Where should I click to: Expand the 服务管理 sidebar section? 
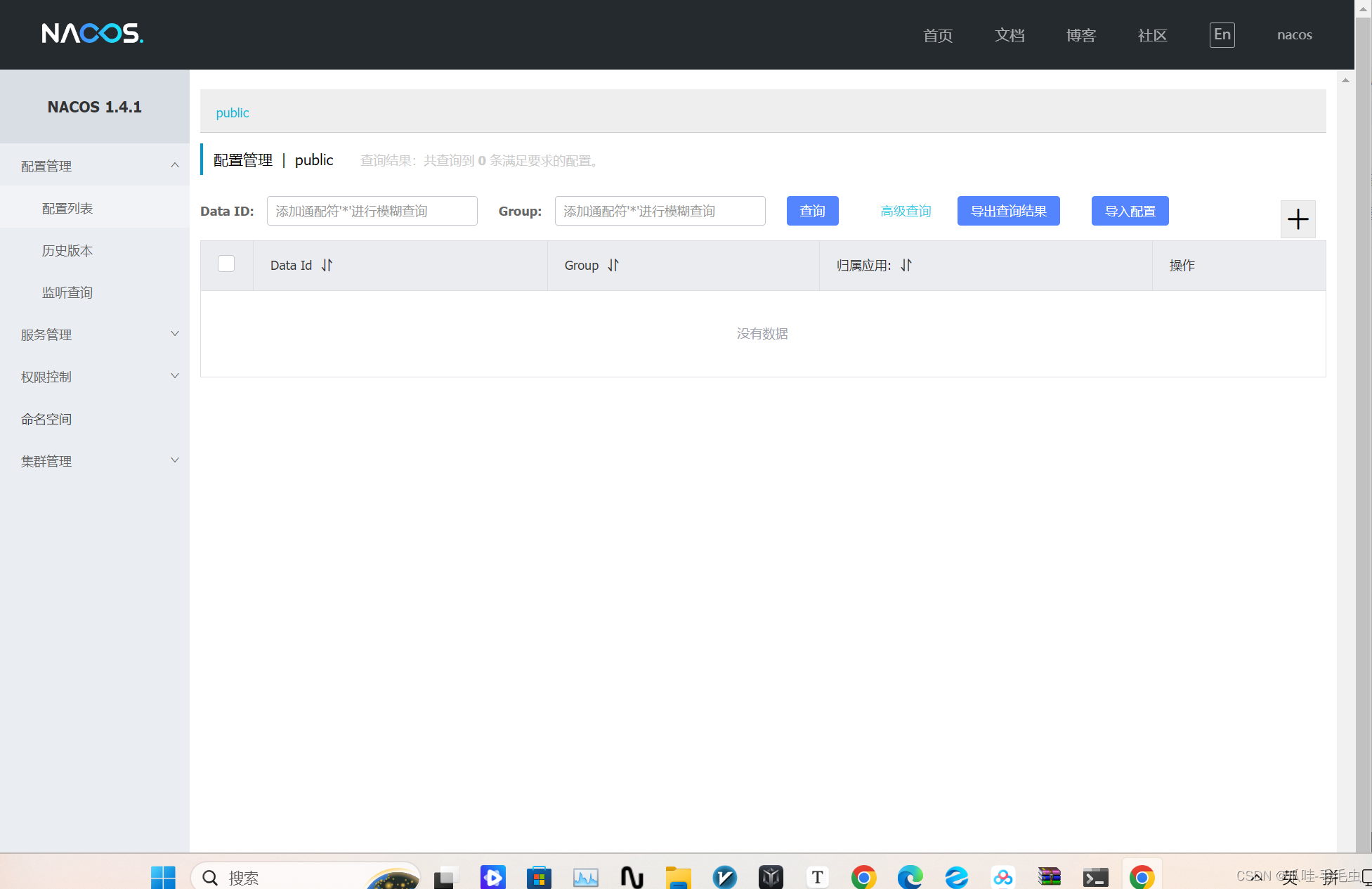coord(95,335)
